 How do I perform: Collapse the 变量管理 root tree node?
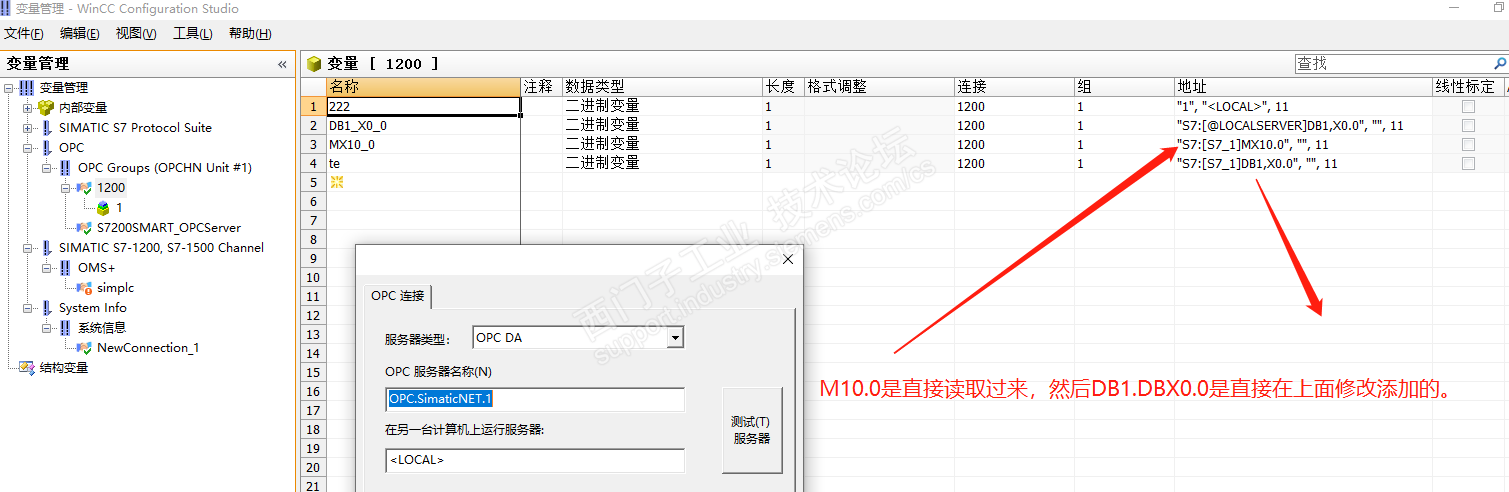tap(9, 88)
